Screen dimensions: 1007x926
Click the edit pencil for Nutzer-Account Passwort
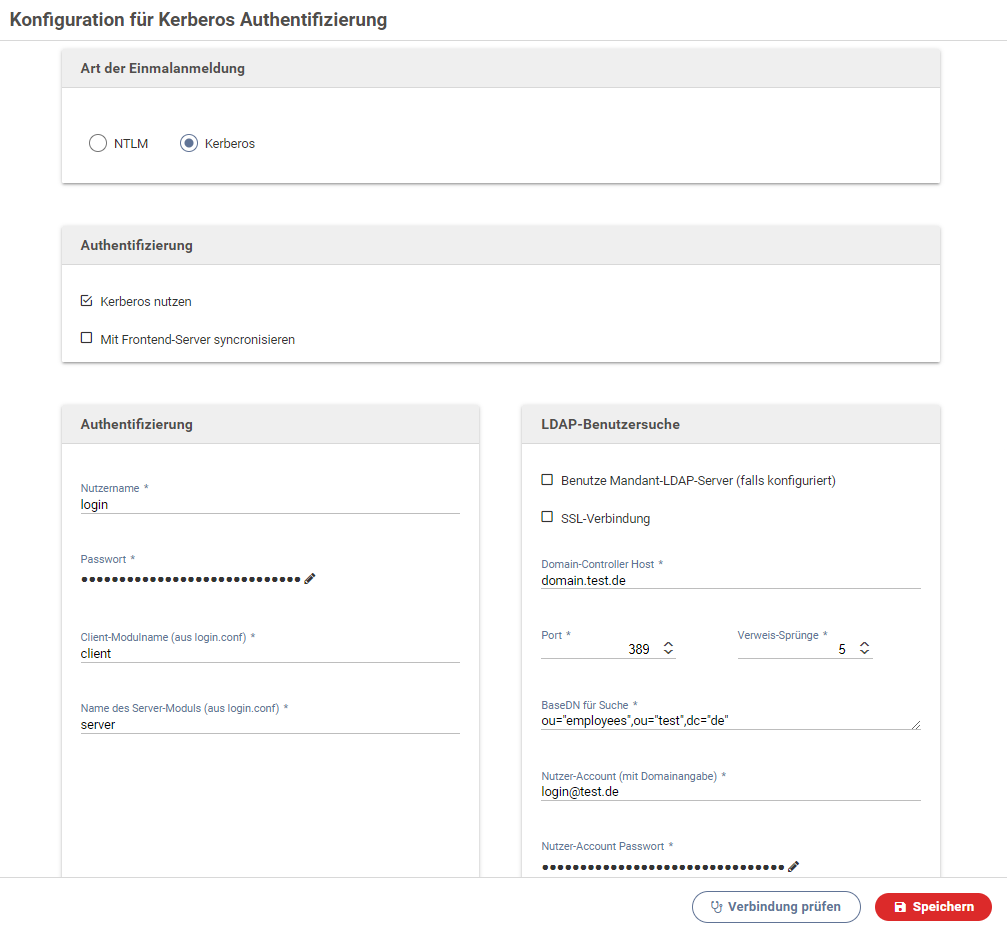[x=794, y=866]
